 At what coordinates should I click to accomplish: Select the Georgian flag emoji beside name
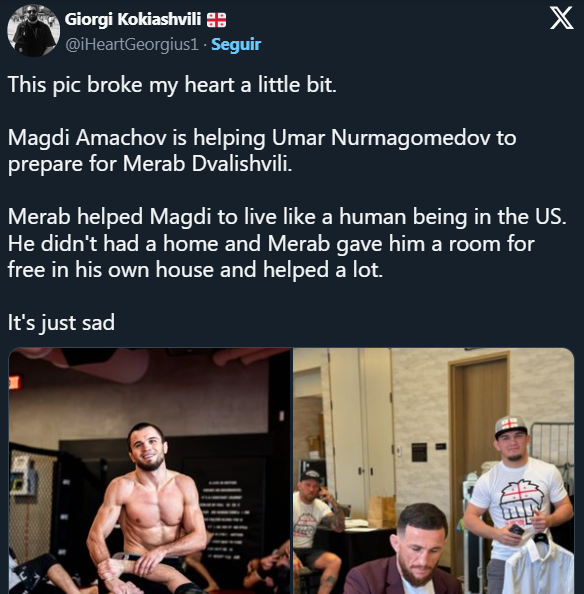click(216, 20)
